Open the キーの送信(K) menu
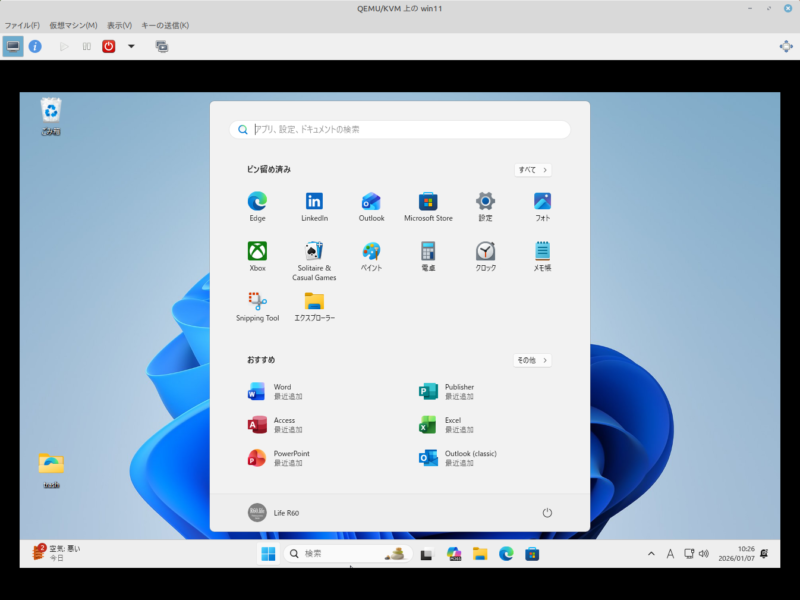 click(165, 25)
